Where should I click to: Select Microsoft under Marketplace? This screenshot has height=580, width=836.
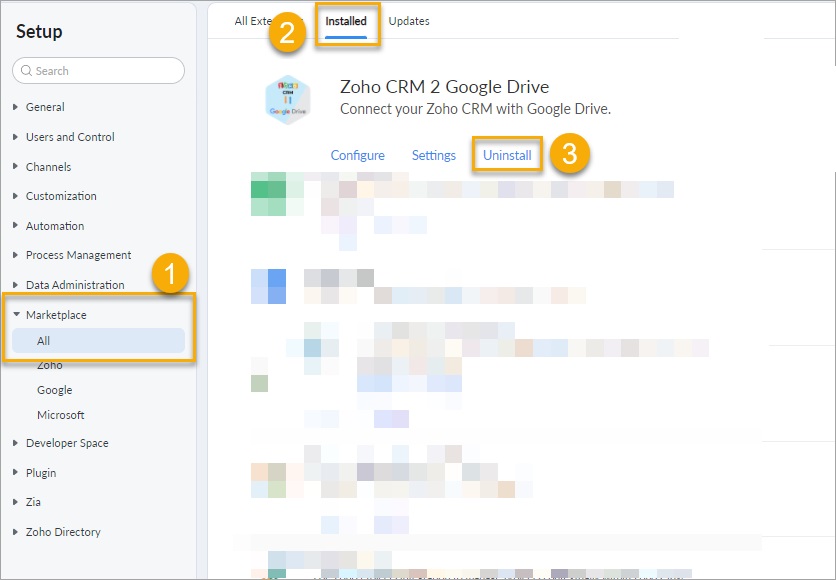61,415
